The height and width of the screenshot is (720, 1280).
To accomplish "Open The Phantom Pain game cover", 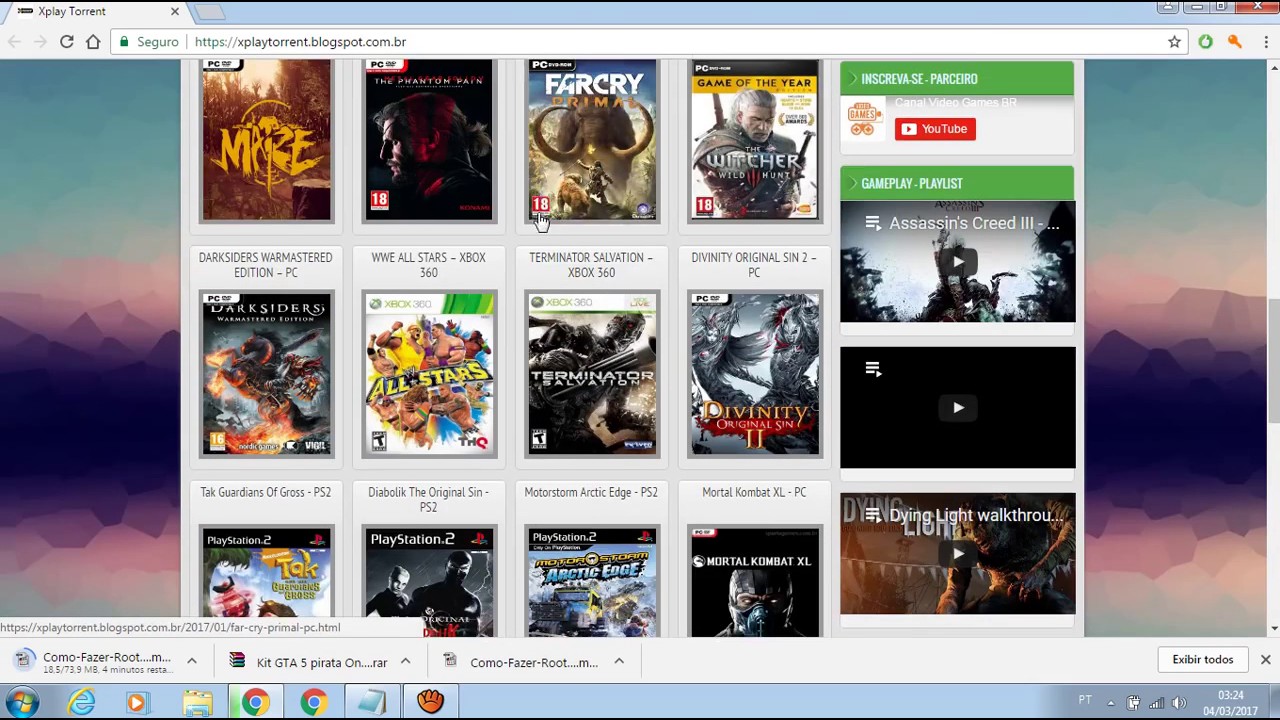I will [429, 140].
